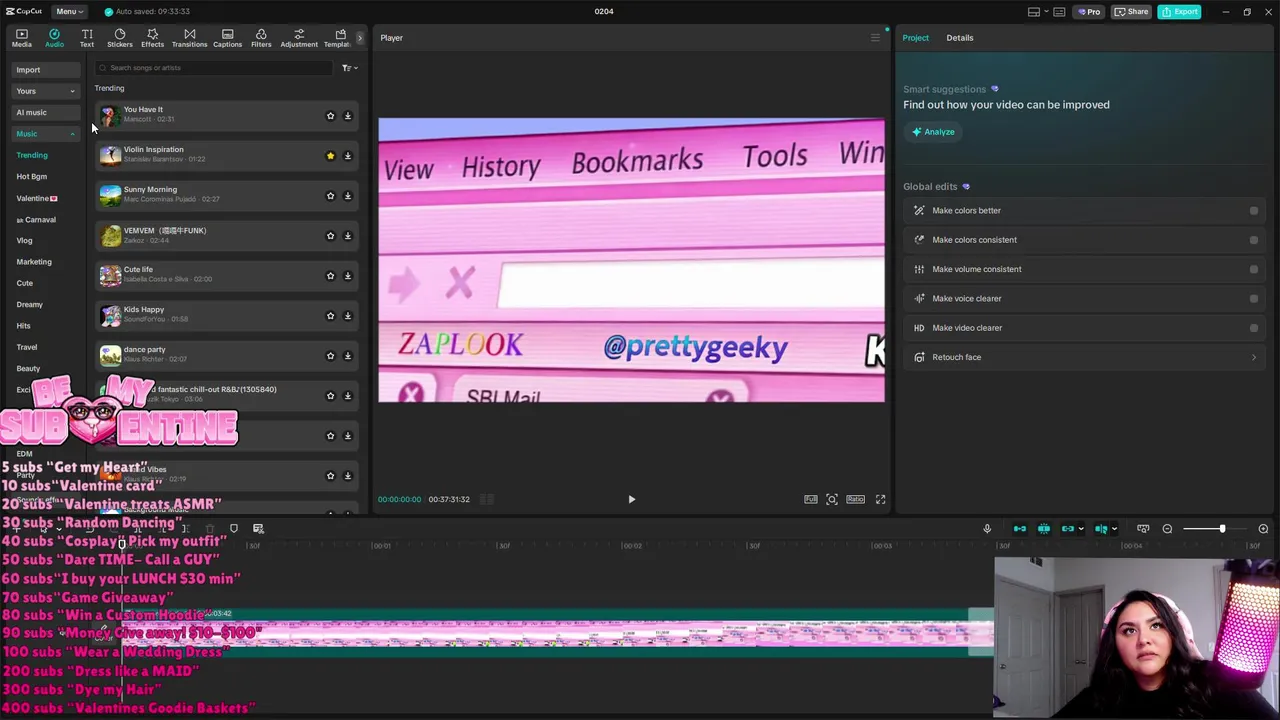Expand the Yours section
The width and height of the screenshot is (1280, 720).
coord(45,91)
